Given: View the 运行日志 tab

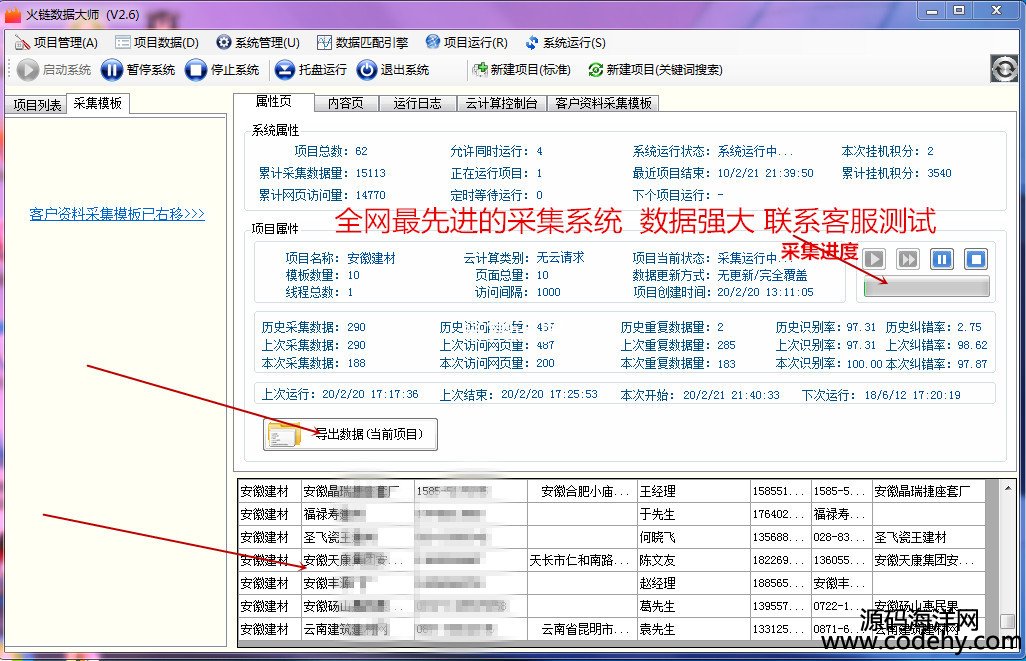Looking at the screenshot, I should (417, 103).
